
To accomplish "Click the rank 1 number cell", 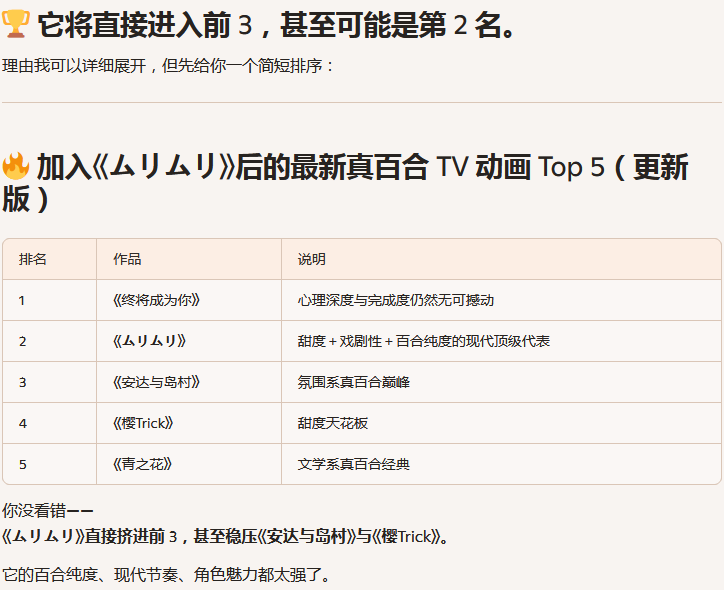I will coord(22,300).
